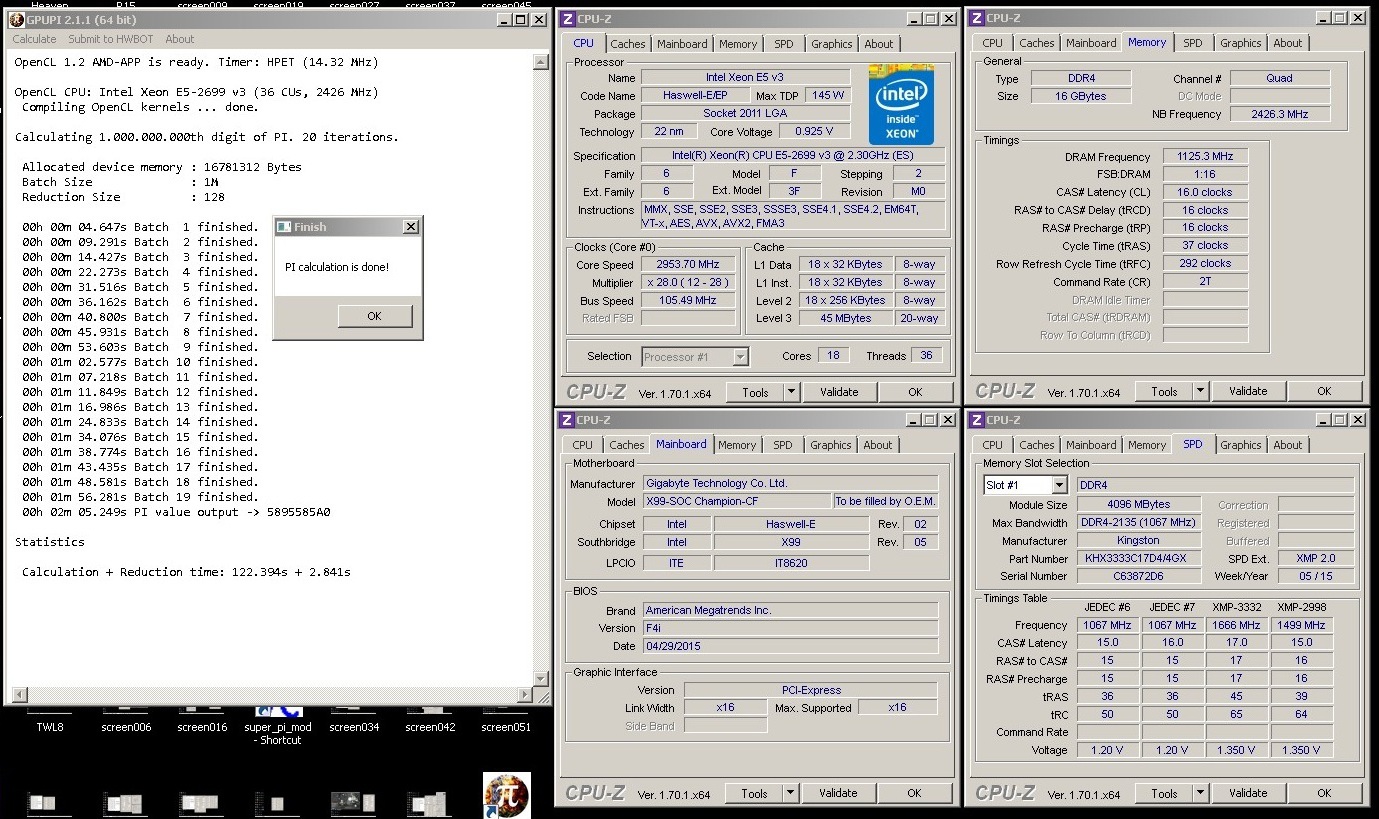Click the Command Rate value 2T
Image resolution: width=1379 pixels, height=819 pixels.
pos(1206,282)
